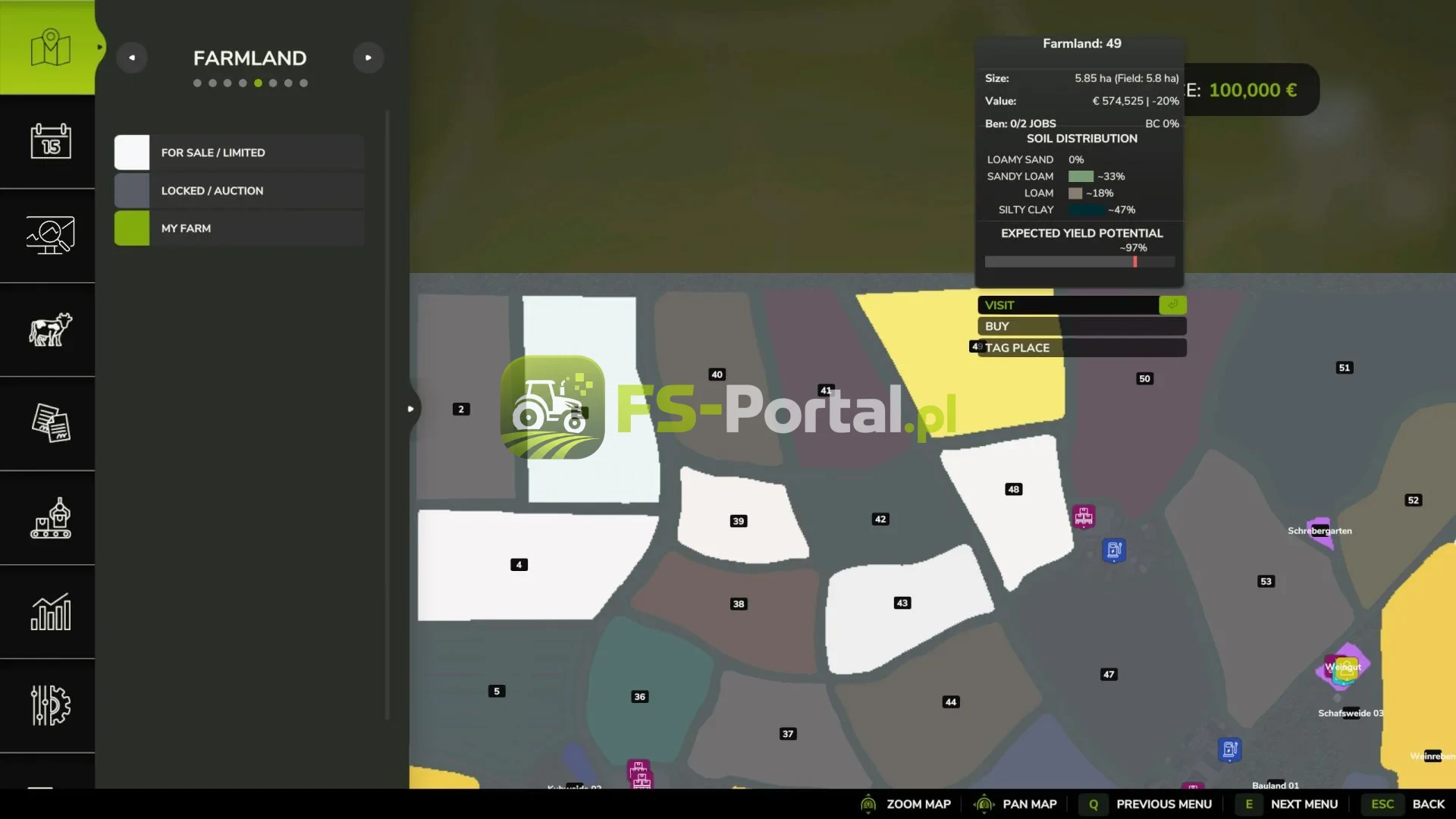Open the calendar sidebar icon
Viewport: 1456px width, 819px height.
51,141
